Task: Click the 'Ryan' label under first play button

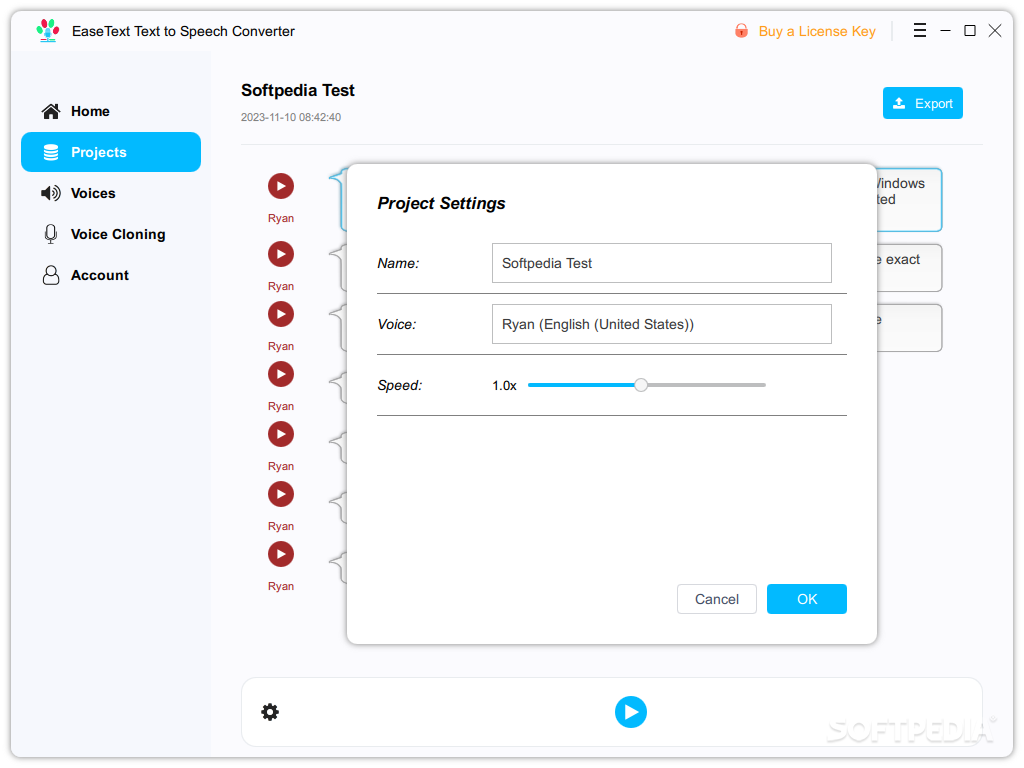Action: pos(281,218)
